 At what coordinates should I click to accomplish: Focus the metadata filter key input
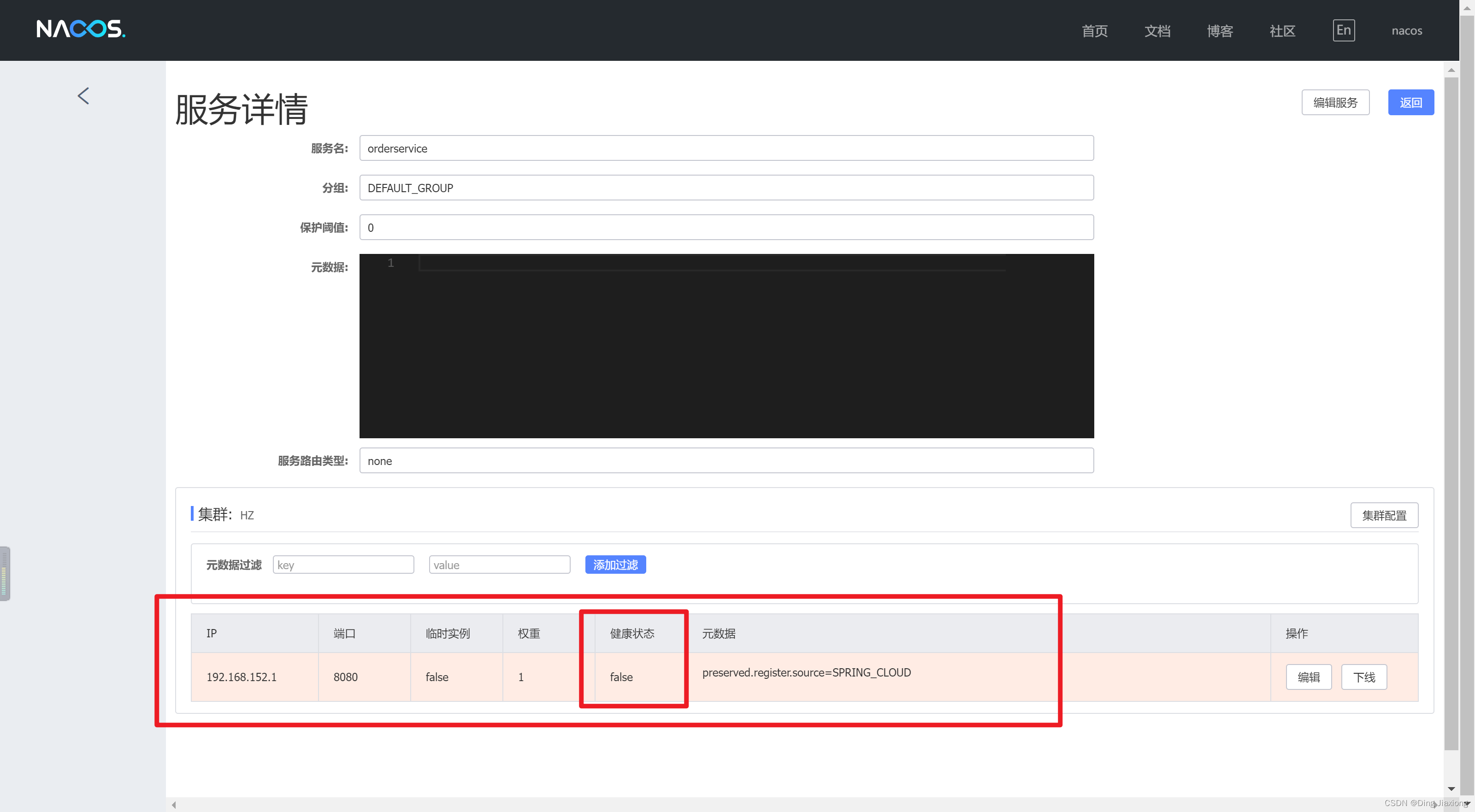tap(343, 565)
